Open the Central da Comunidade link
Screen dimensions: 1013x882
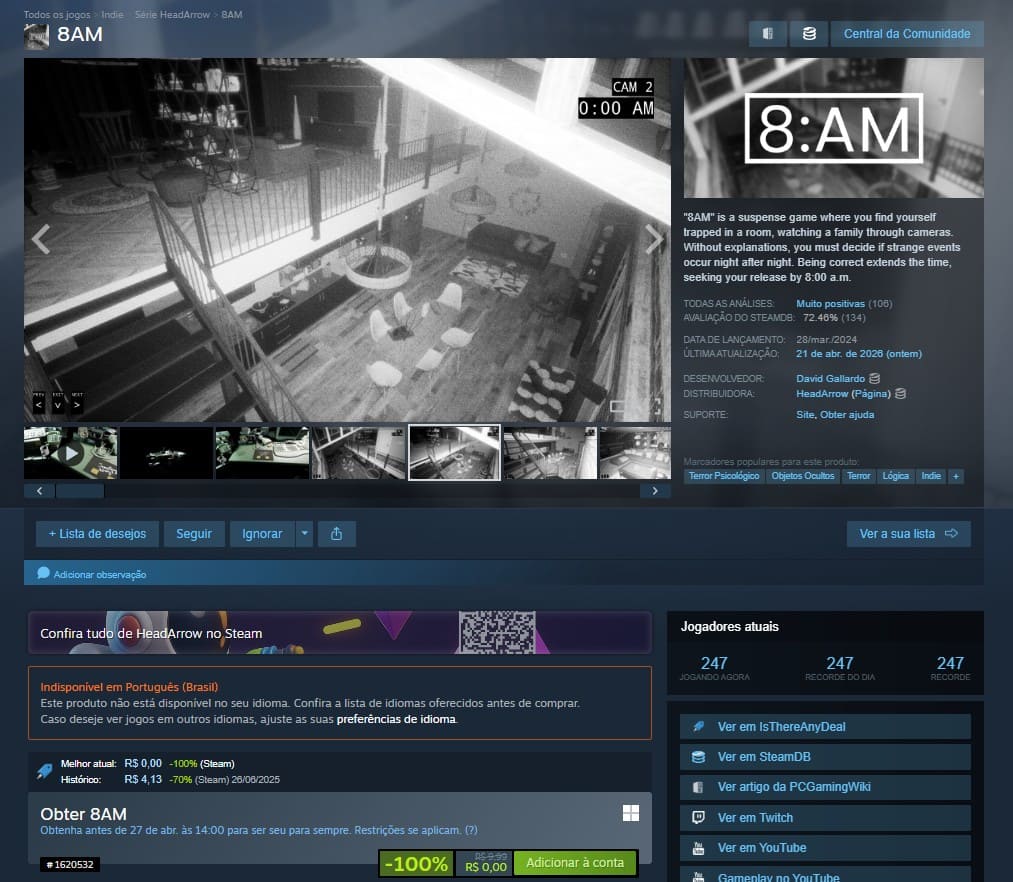pos(907,34)
